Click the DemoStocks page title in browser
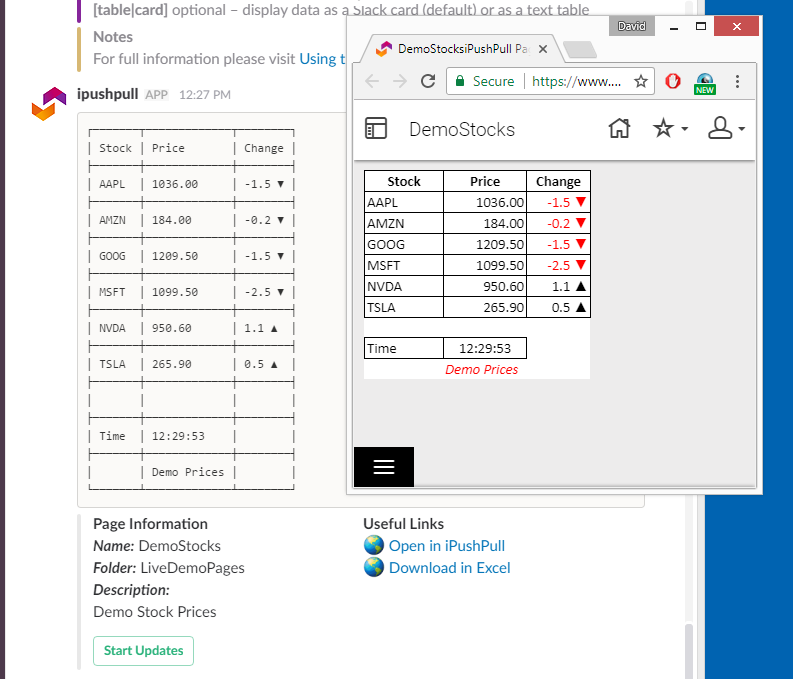The height and width of the screenshot is (679, 793). click(462, 129)
